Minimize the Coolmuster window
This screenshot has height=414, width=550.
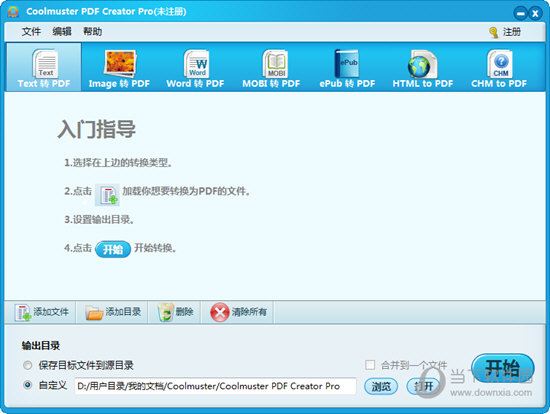coord(521,14)
